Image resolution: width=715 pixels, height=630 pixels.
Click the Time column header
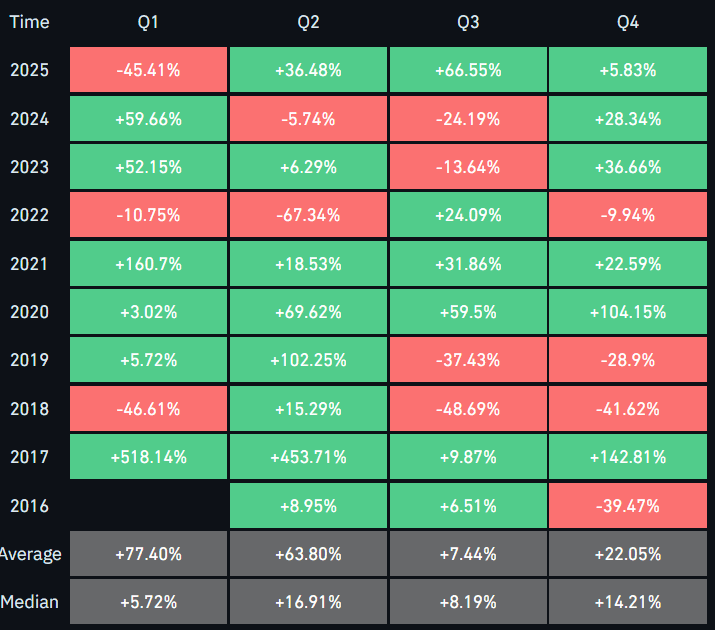coord(30,22)
